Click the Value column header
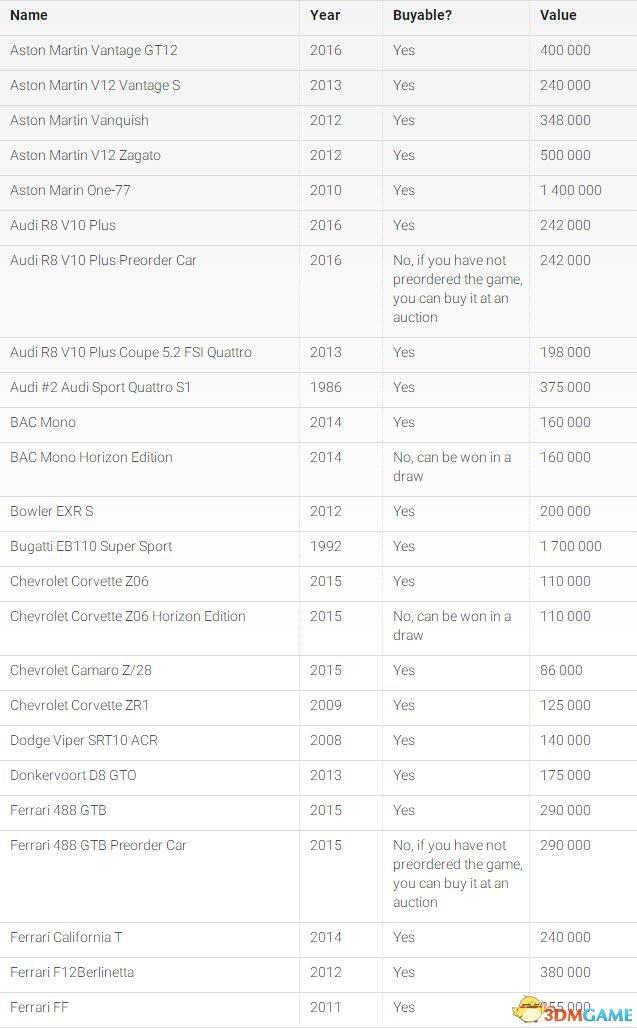The height and width of the screenshot is (1028, 637). (x=558, y=15)
